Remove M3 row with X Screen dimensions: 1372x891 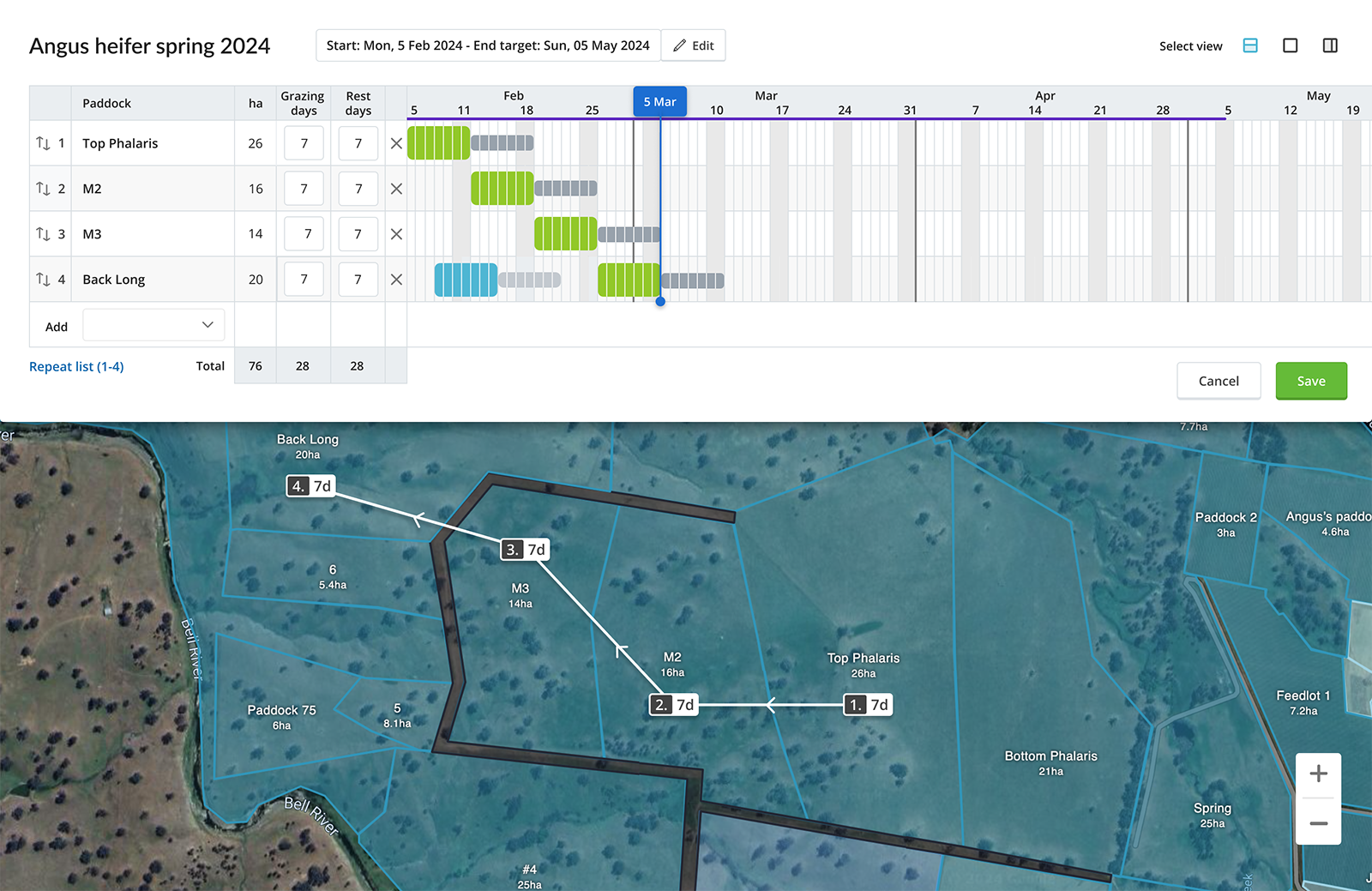pyautogui.click(x=396, y=234)
